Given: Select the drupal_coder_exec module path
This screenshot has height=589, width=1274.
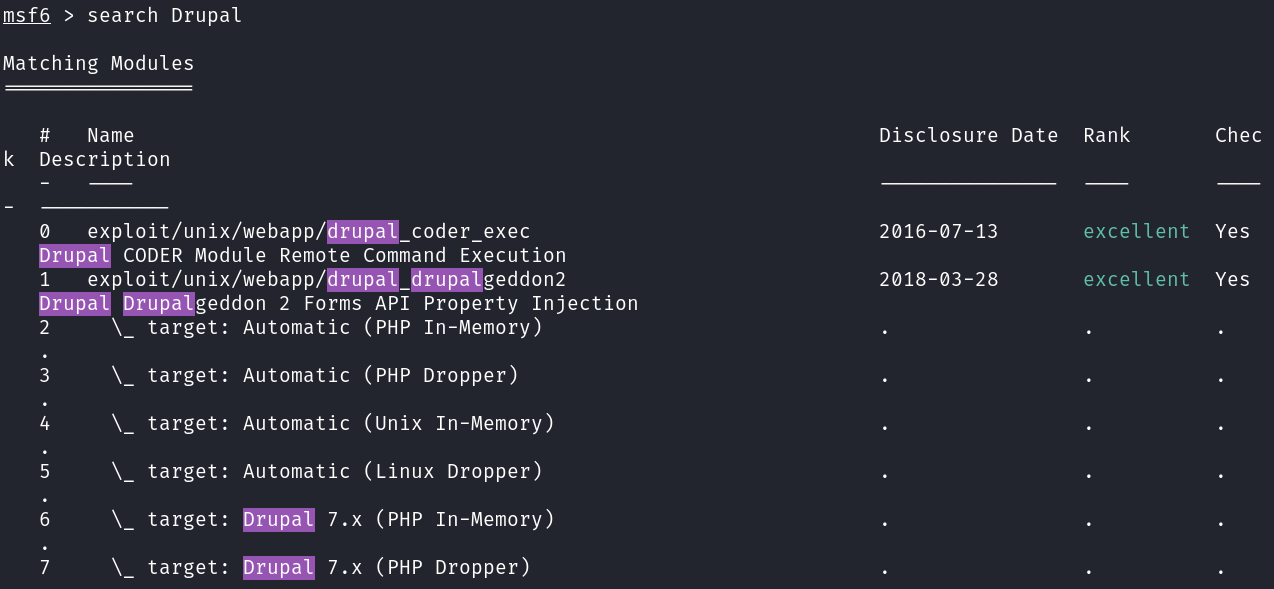Looking at the screenshot, I should pos(308,232).
